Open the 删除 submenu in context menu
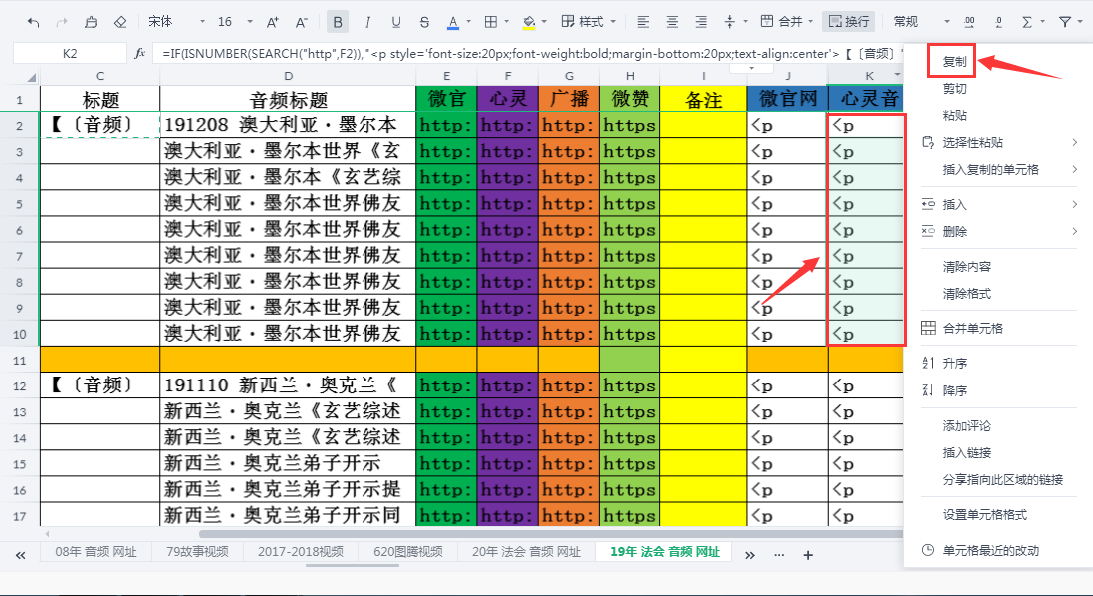The image size is (1093, 596). (x=1000, y=231)
